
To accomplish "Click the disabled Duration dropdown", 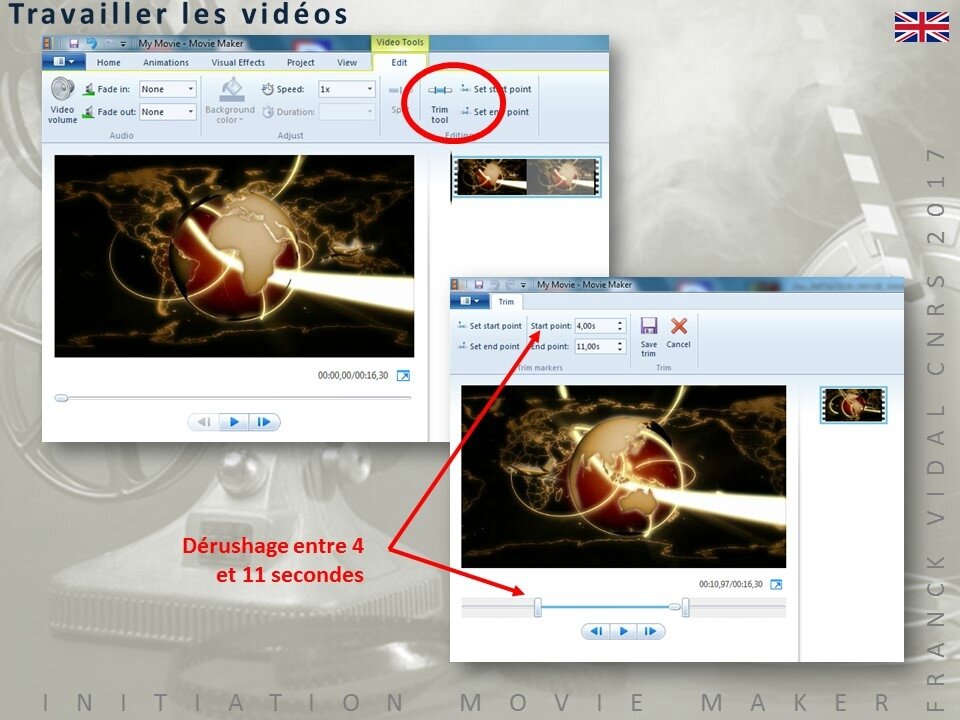I will (x=346, y=112).
